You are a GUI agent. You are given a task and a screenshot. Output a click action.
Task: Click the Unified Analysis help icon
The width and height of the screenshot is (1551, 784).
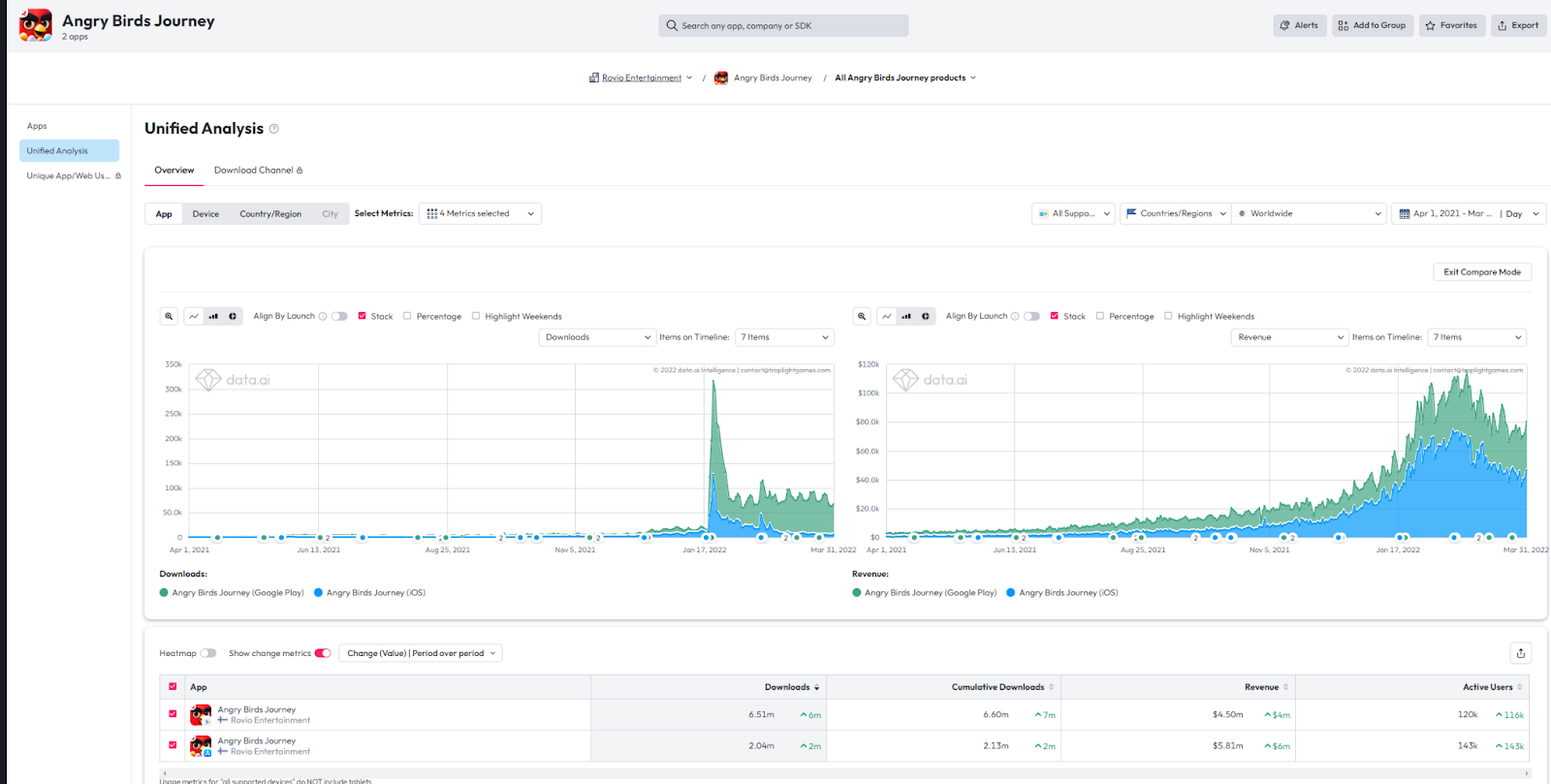pos(274,129)
